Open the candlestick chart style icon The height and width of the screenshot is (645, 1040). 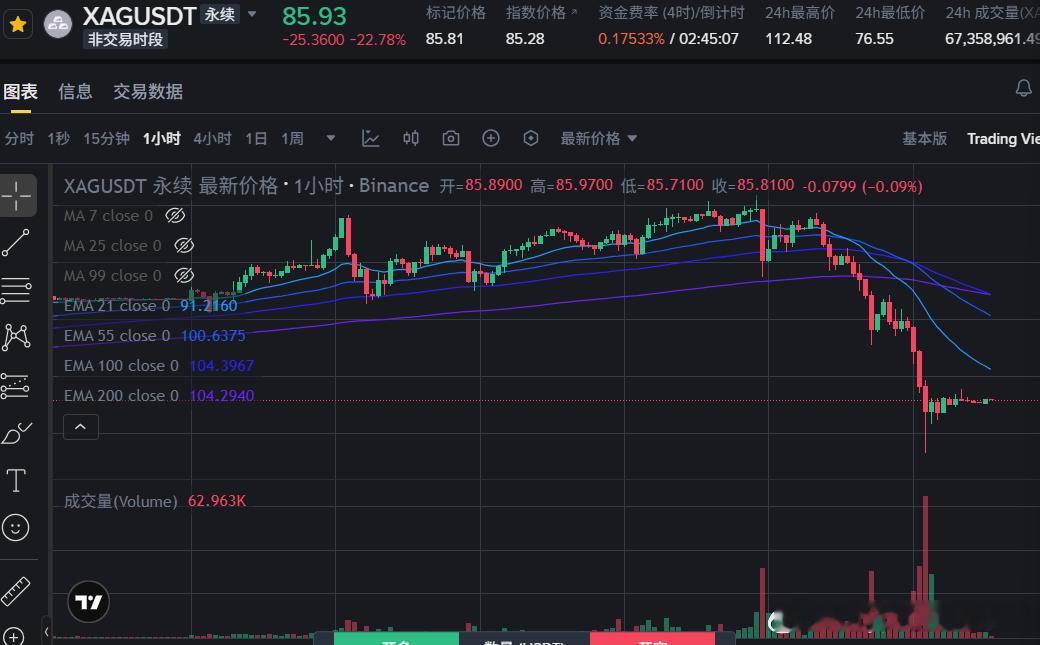coord(411,138)
